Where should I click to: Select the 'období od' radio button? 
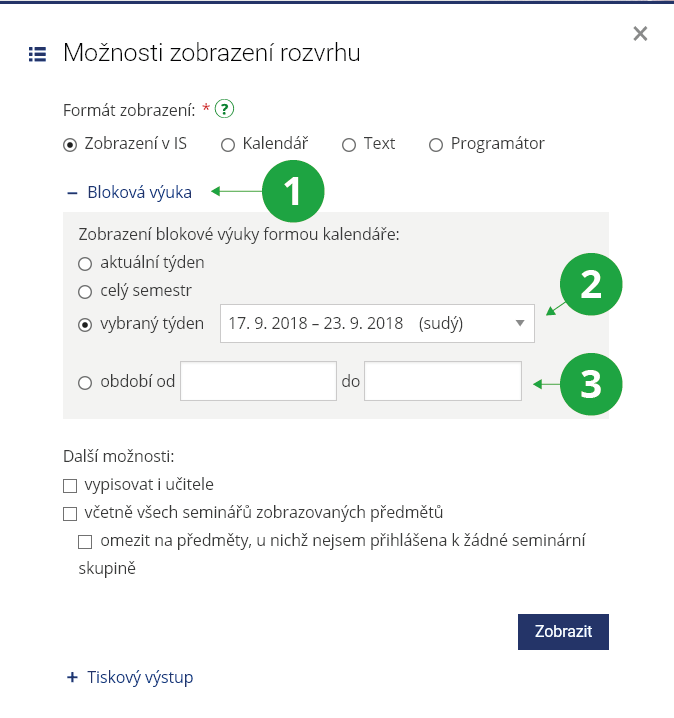[x=84, y=382]
